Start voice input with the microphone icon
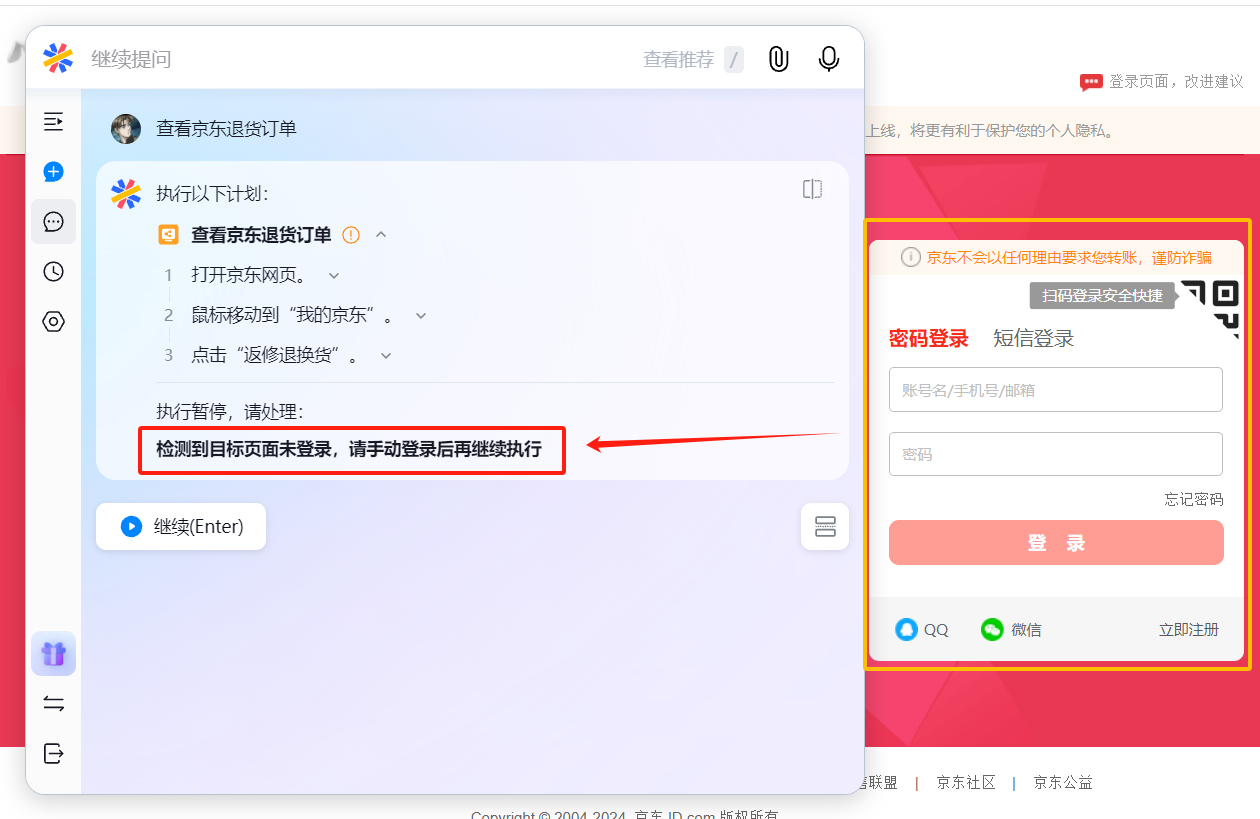The height and width of the screenshot is (819, 1260). [828, 59]
